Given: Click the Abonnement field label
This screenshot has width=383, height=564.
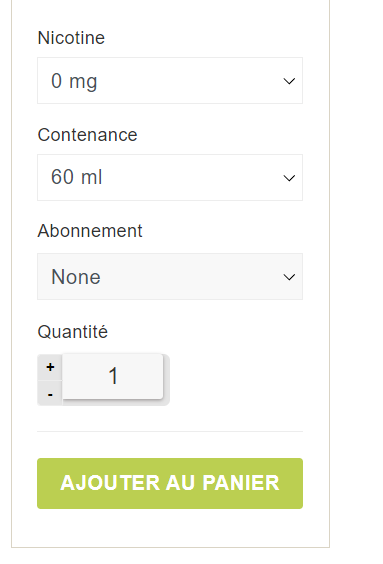Looking at the screenshot, I should [90, 231].
